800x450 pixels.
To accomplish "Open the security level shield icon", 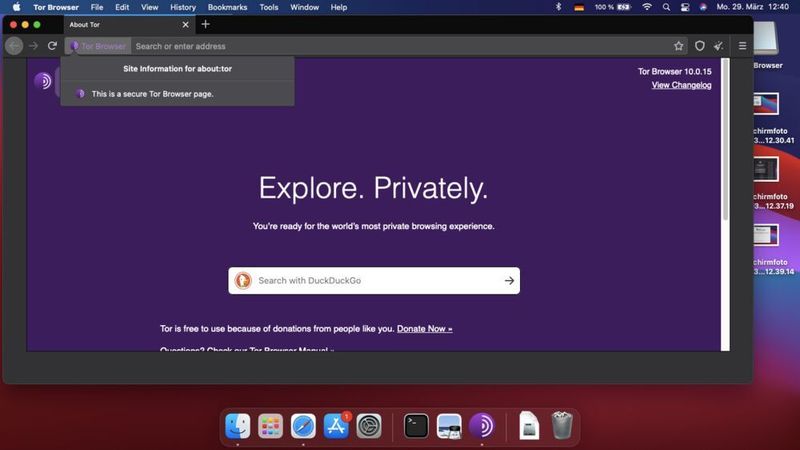I will coord(699,46).
